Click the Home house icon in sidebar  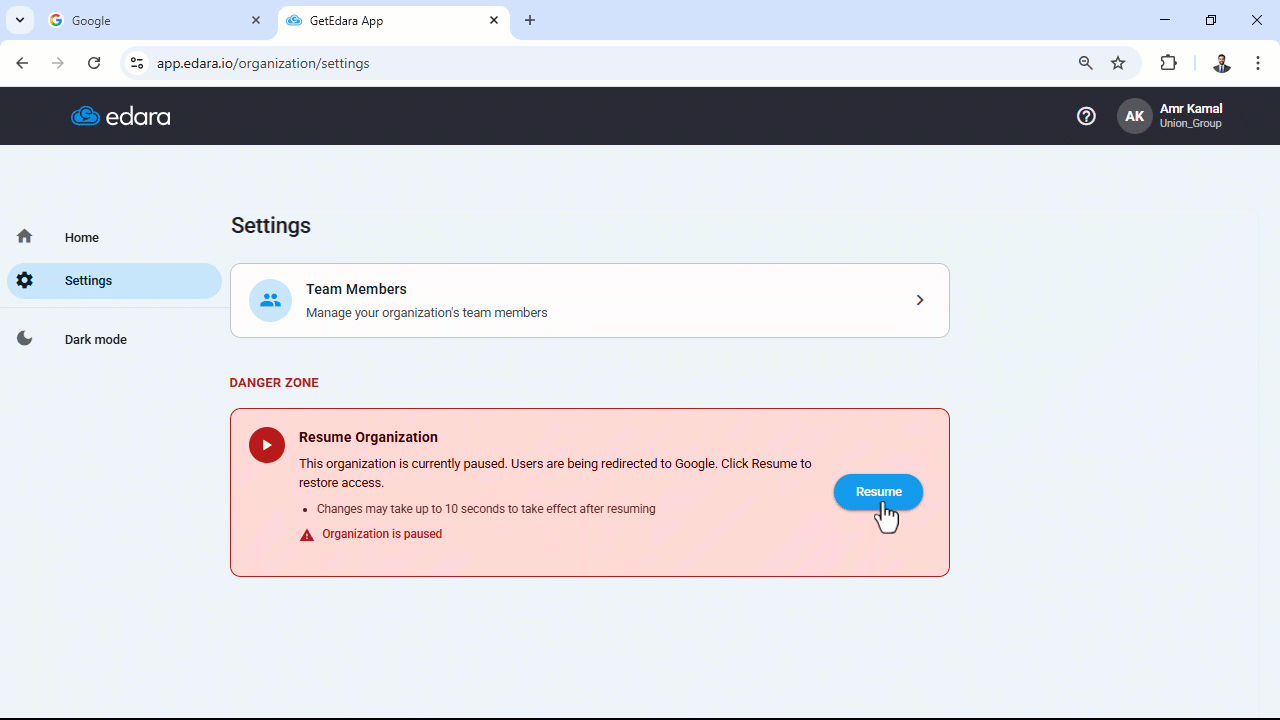coord(24,237)
